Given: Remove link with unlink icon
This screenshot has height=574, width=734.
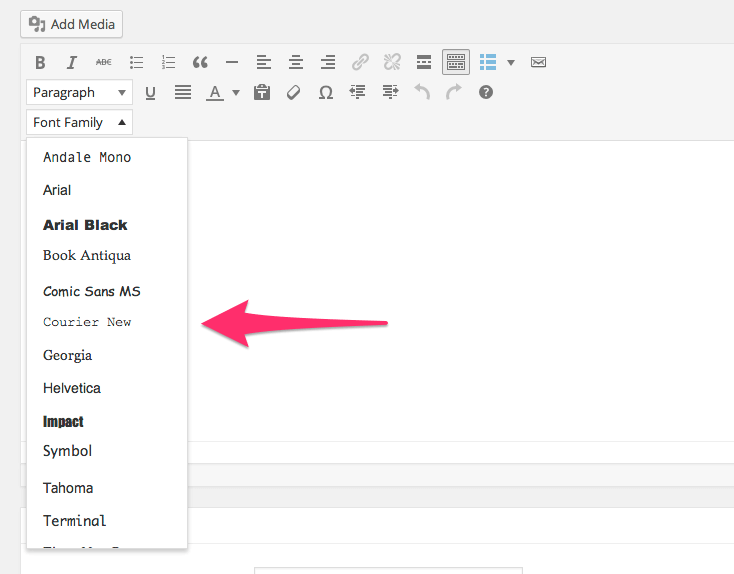Looking at the screenshot, I should point(392,62).
